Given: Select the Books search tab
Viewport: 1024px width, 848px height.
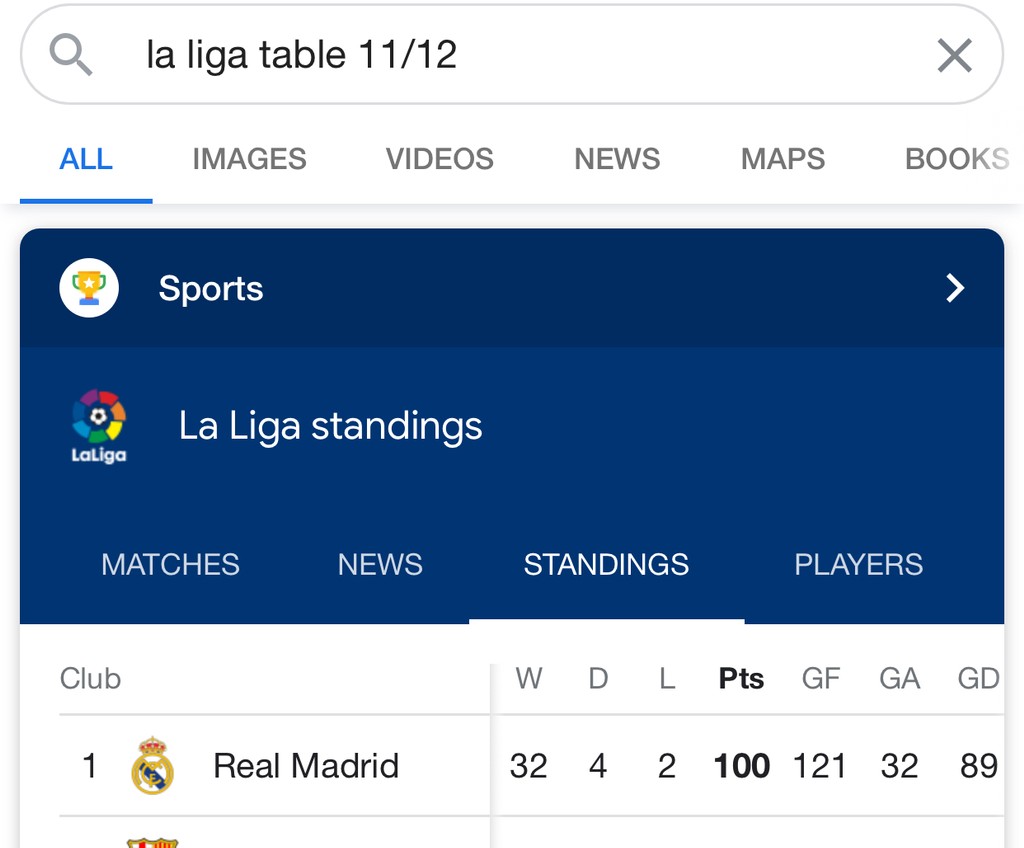Looking at the screenshot, I should pyautogui.click(x=956, y=159).
